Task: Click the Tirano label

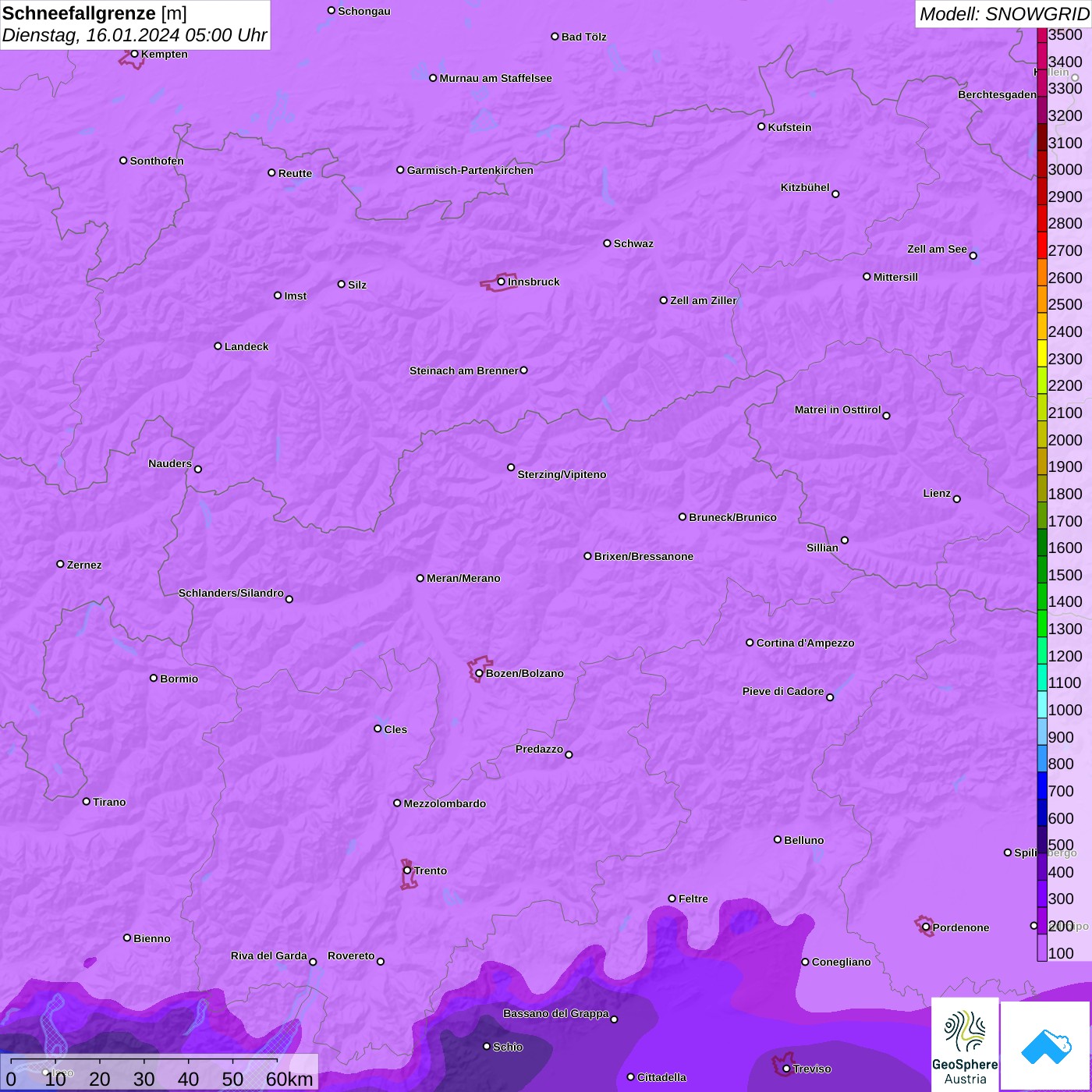Action: [x=109, y=802]
